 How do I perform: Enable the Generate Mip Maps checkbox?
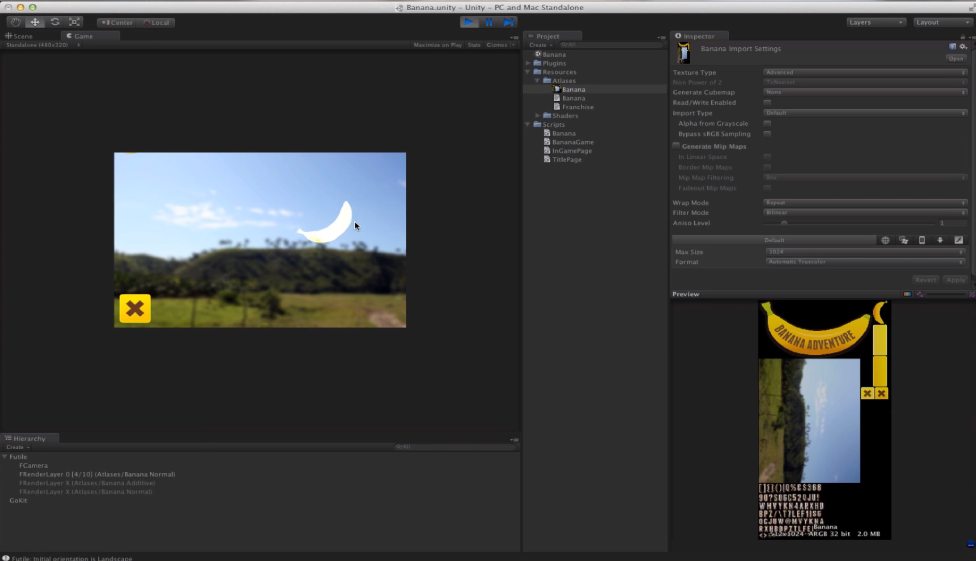(676, 146)
